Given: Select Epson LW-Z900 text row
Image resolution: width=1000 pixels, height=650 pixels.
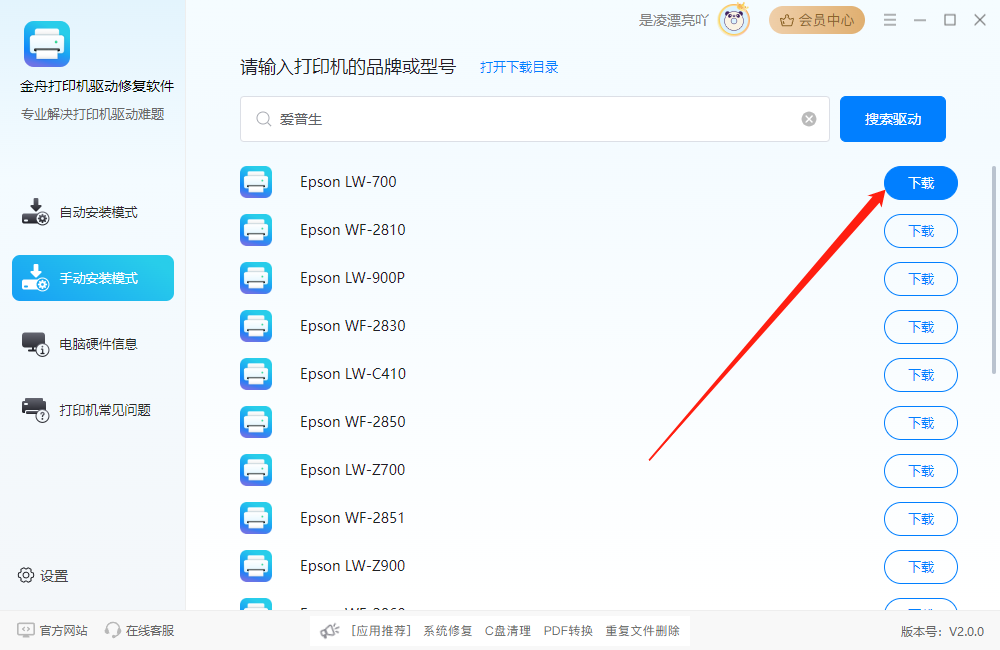Looking at the screenshot, I should [x=353, y=566].
